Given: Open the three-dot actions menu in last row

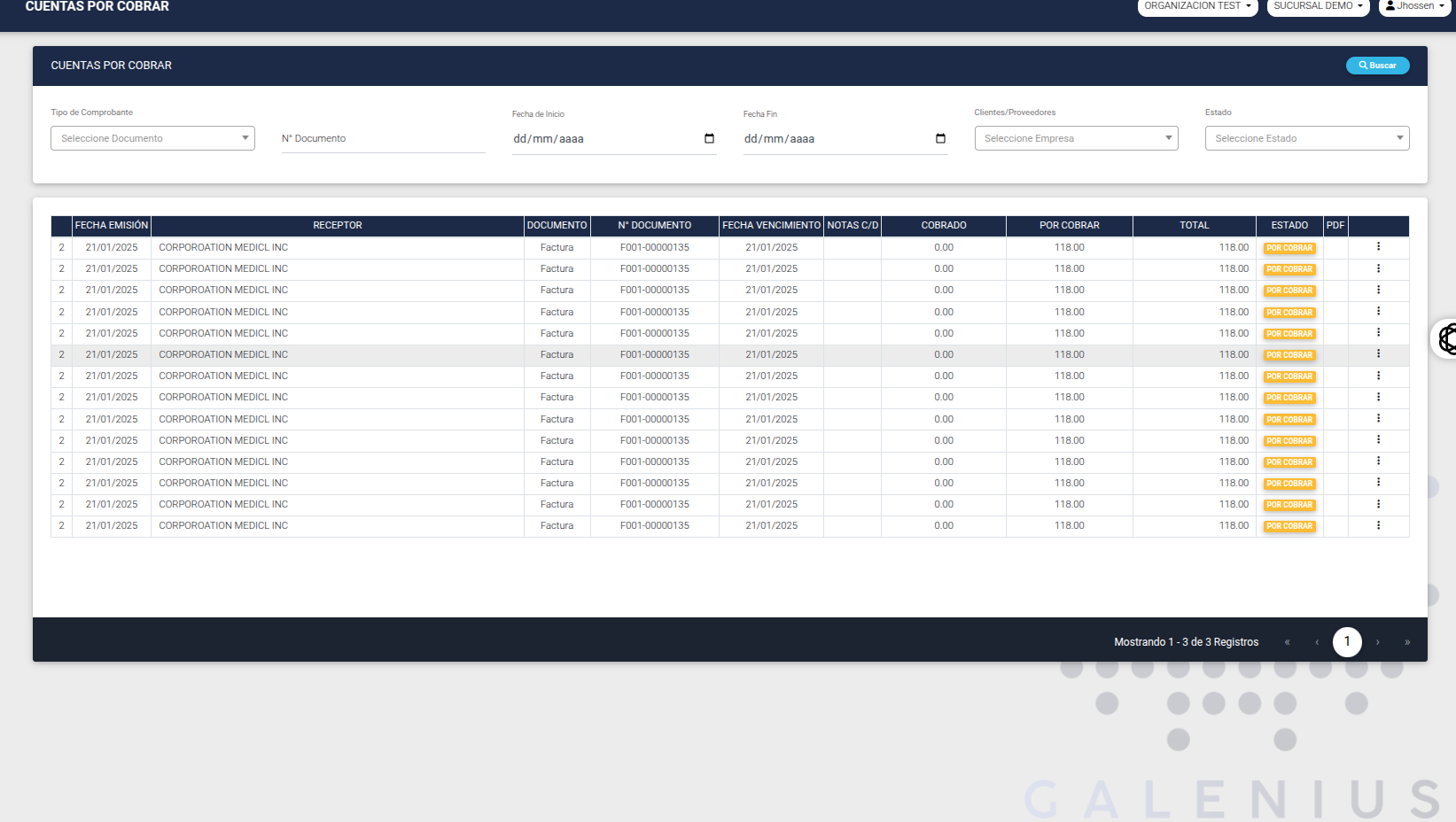Looking at the screenshot, I should point(1378,525).
